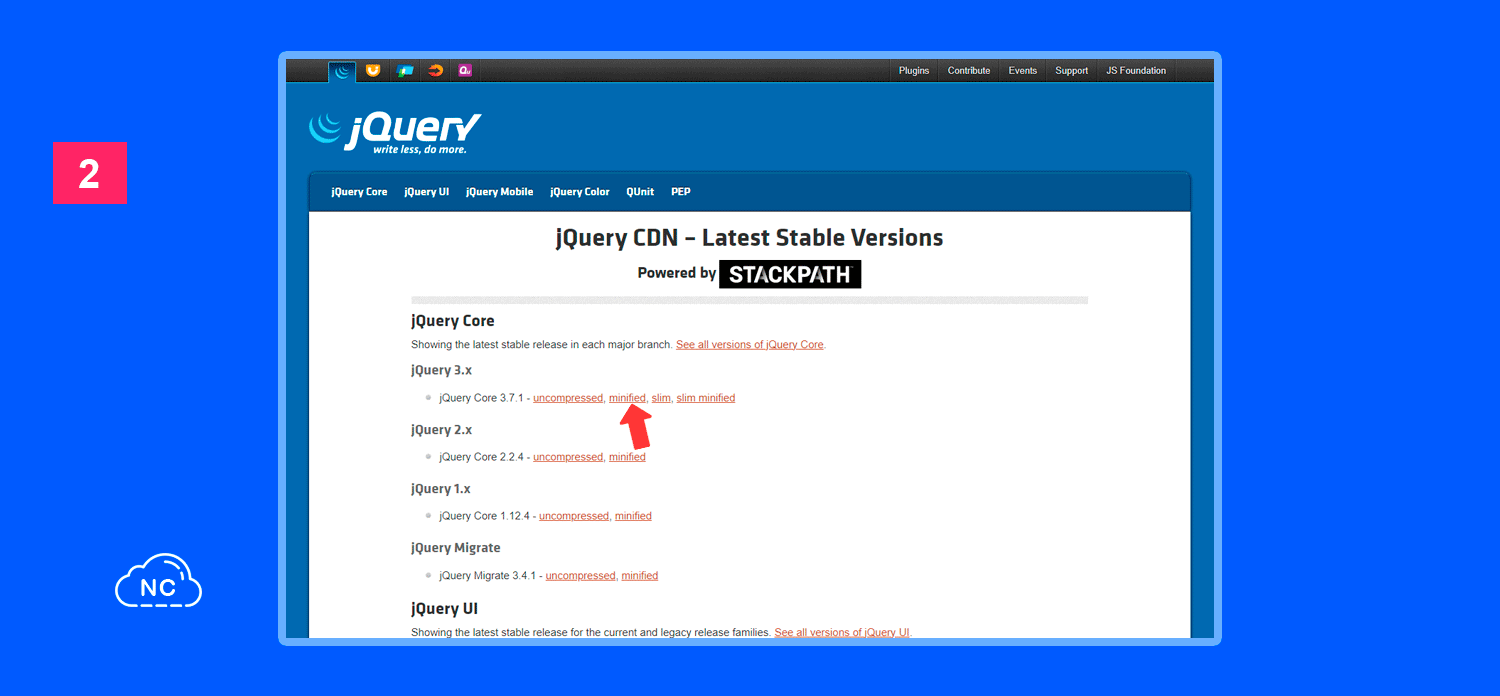
Task: Select the jQuery UI nav item
Action: coord(427,192)
